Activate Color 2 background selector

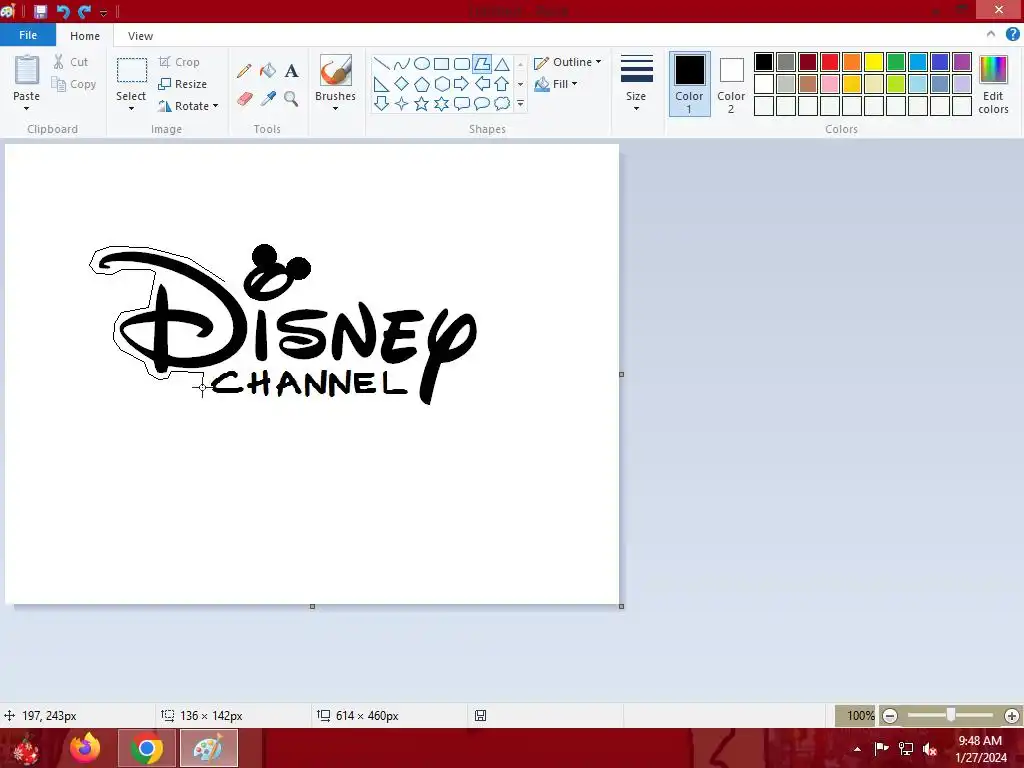(731, 84)
